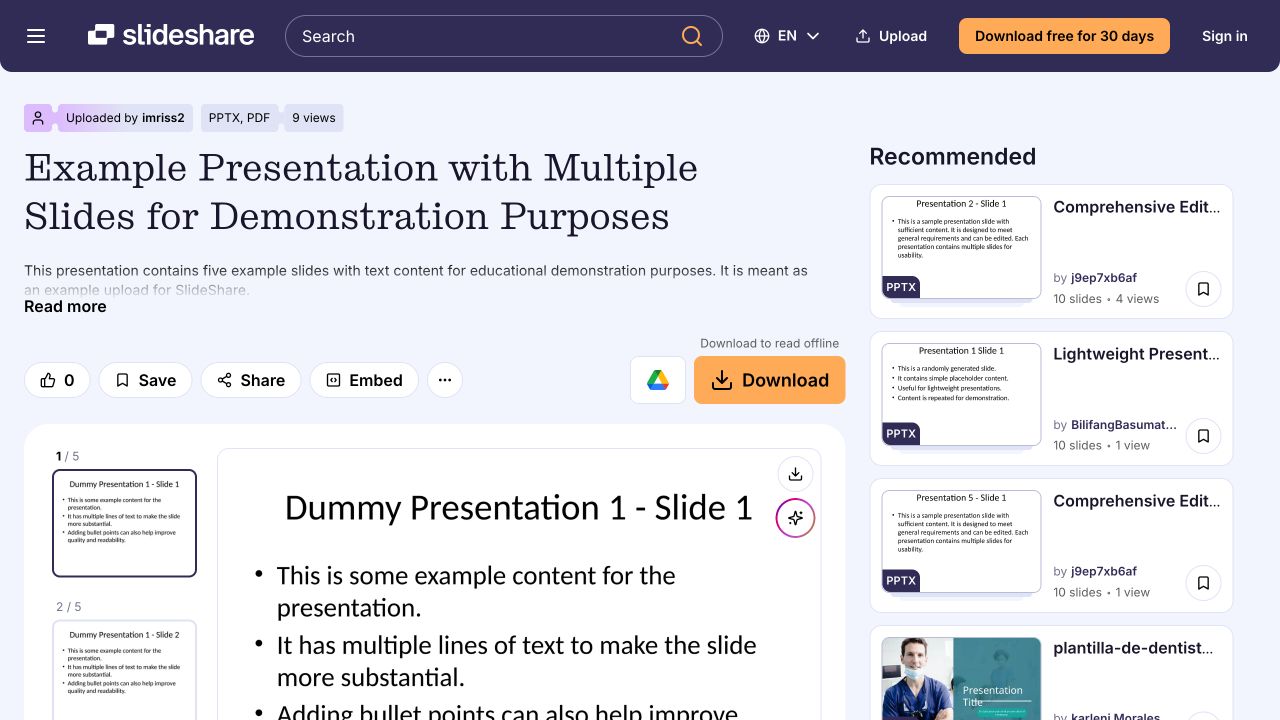Select slide 2 thumbnail in the sidebar
This screenshot has height=720, width=1280.
124,670
